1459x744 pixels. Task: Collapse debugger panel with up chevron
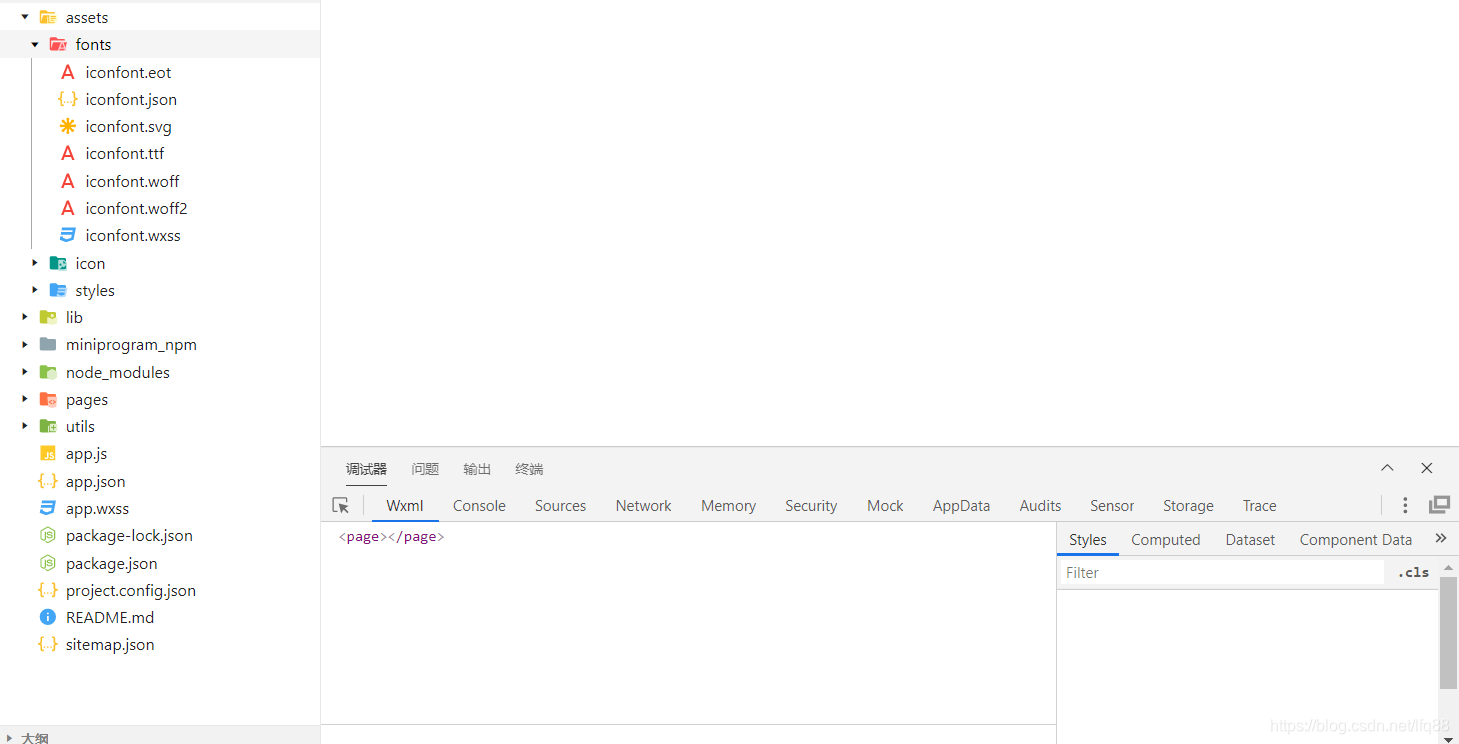(1387, 468)
